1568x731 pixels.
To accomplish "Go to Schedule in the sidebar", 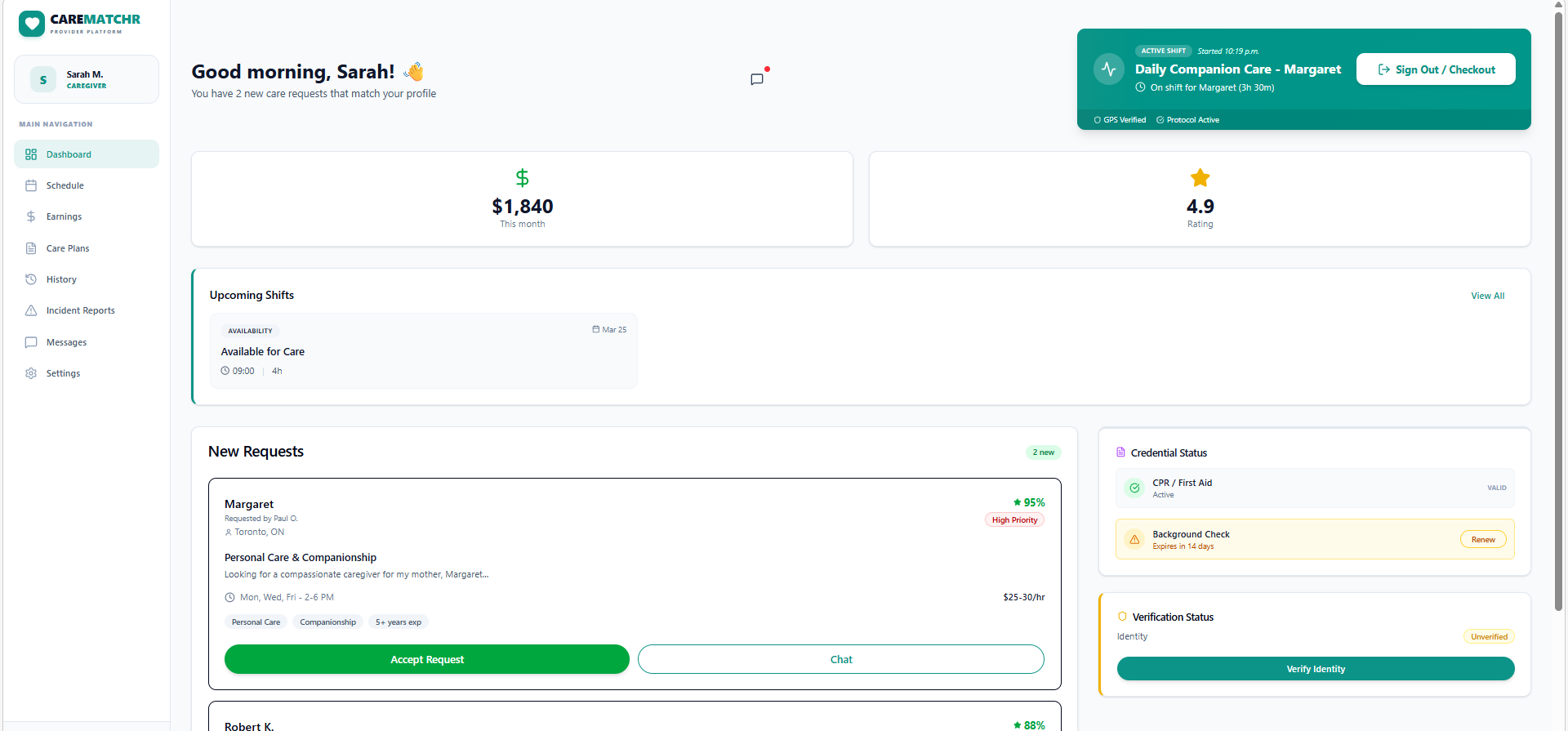I will 87,185.
